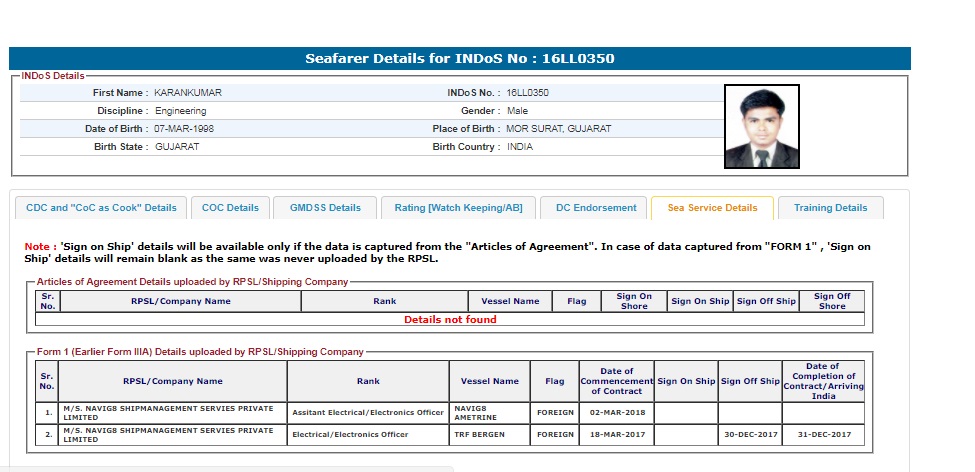Click the seafarer profile photo
Viewport: 975px width, 472px height.
pos(761,126)
